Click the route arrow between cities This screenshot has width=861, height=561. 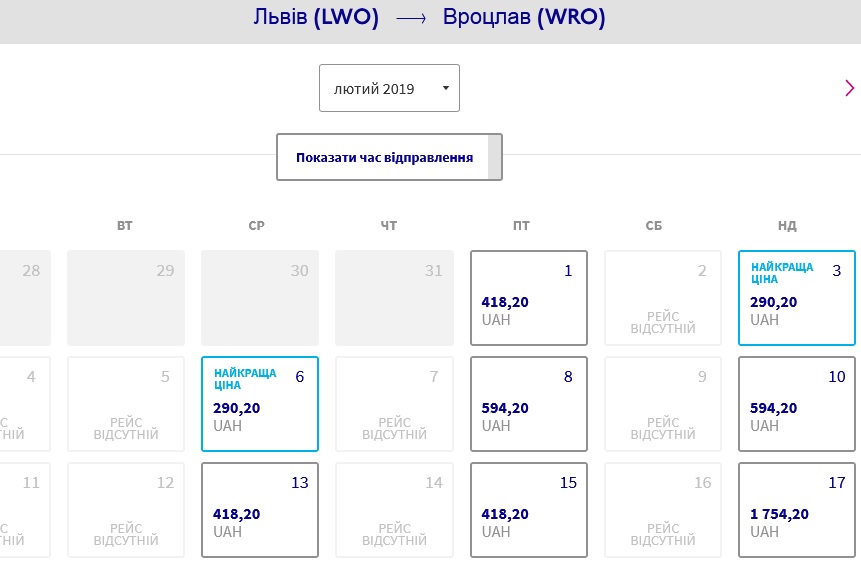tap(411, 19)
